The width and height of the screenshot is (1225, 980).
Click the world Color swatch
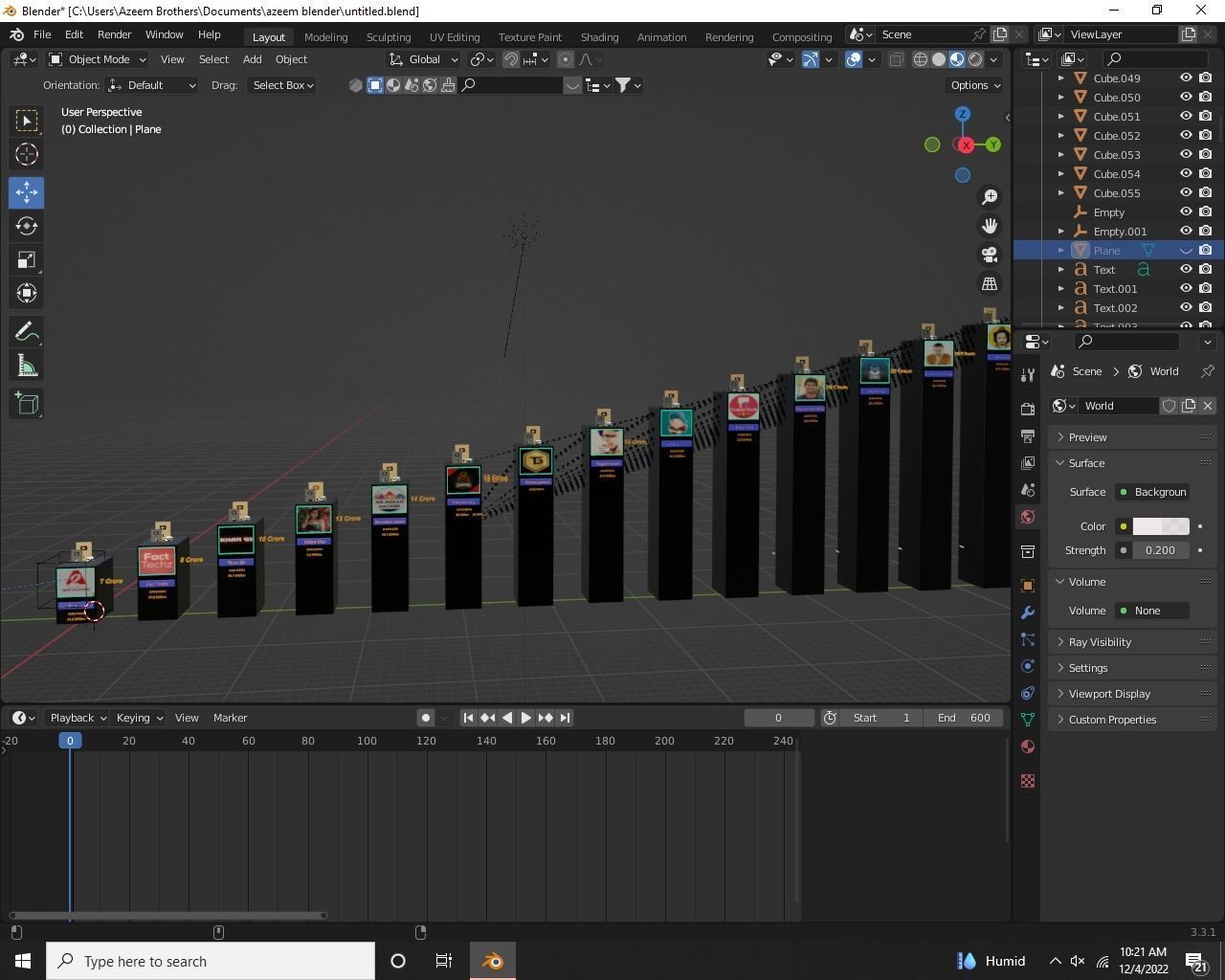point(1161,526)
